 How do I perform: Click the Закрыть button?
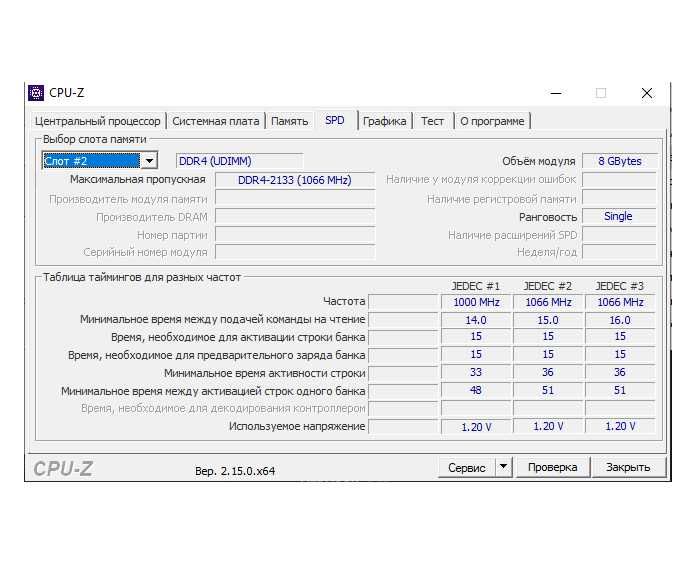(x=628, y=467)
